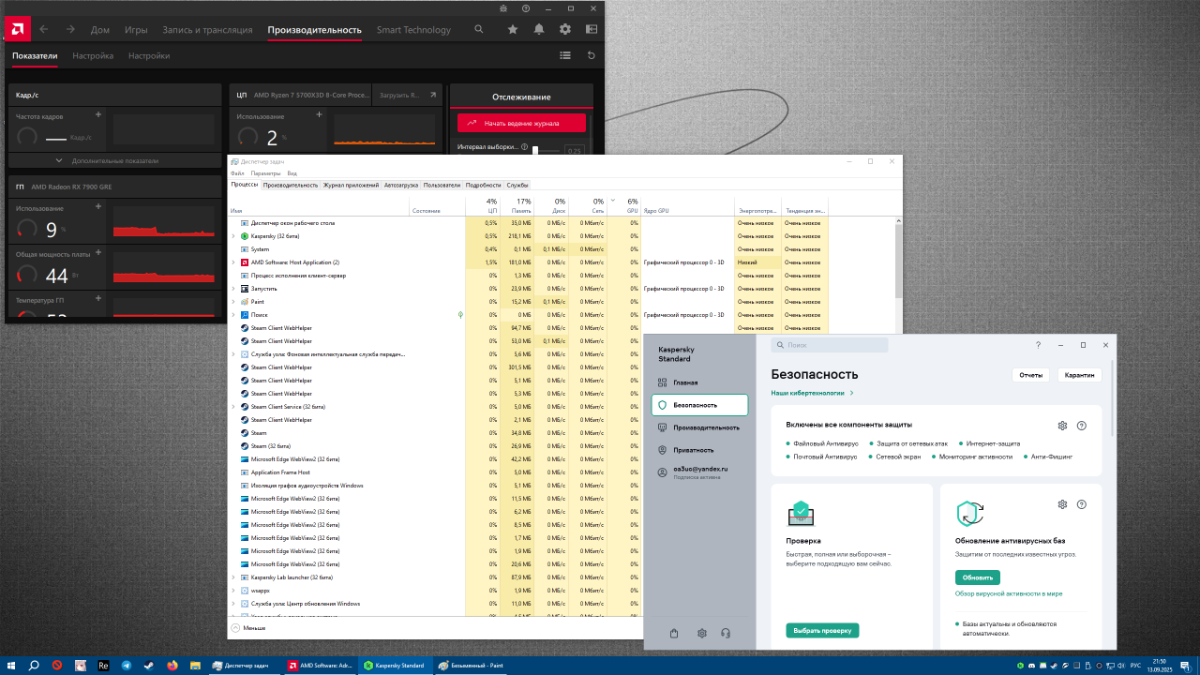Click Начать ведение журнала in AMD Software
The width and height of the screenshot is (1200, 675).
pyautogui.click(x=522, y=123)
